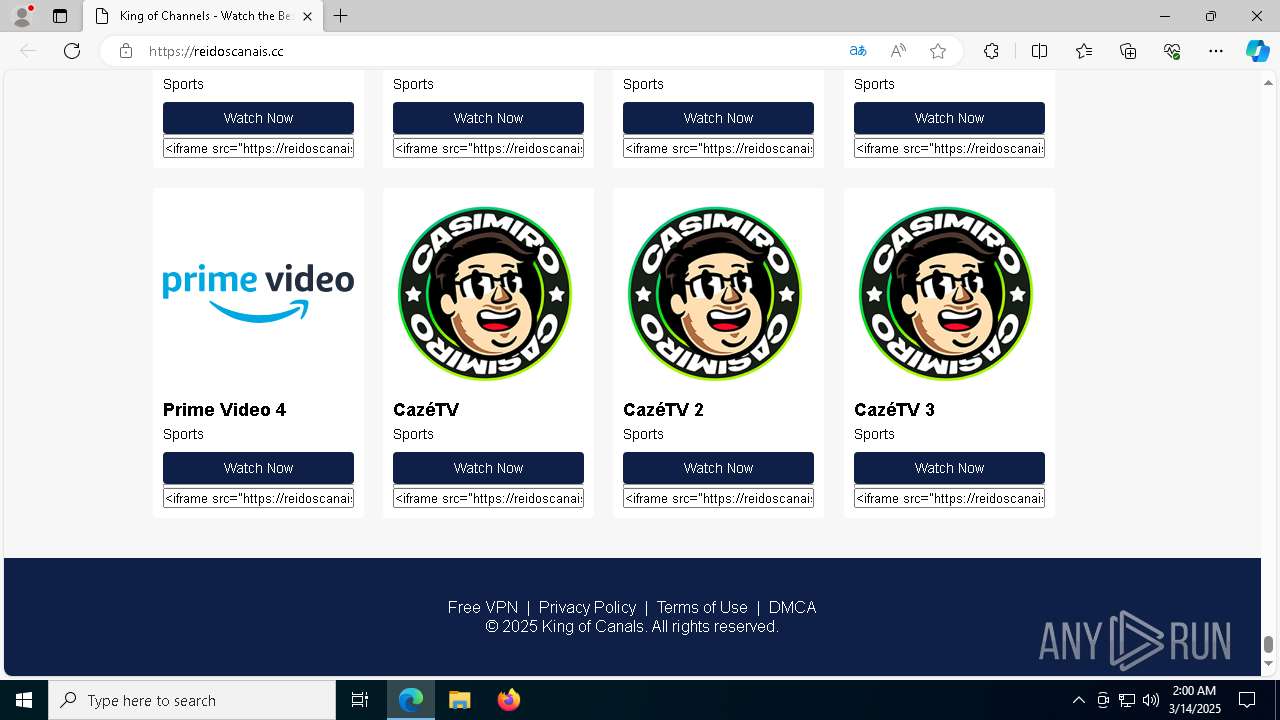Open the Copilot sidebar icon
The height and width of the screenshot is (720, 1280).
1257,51
